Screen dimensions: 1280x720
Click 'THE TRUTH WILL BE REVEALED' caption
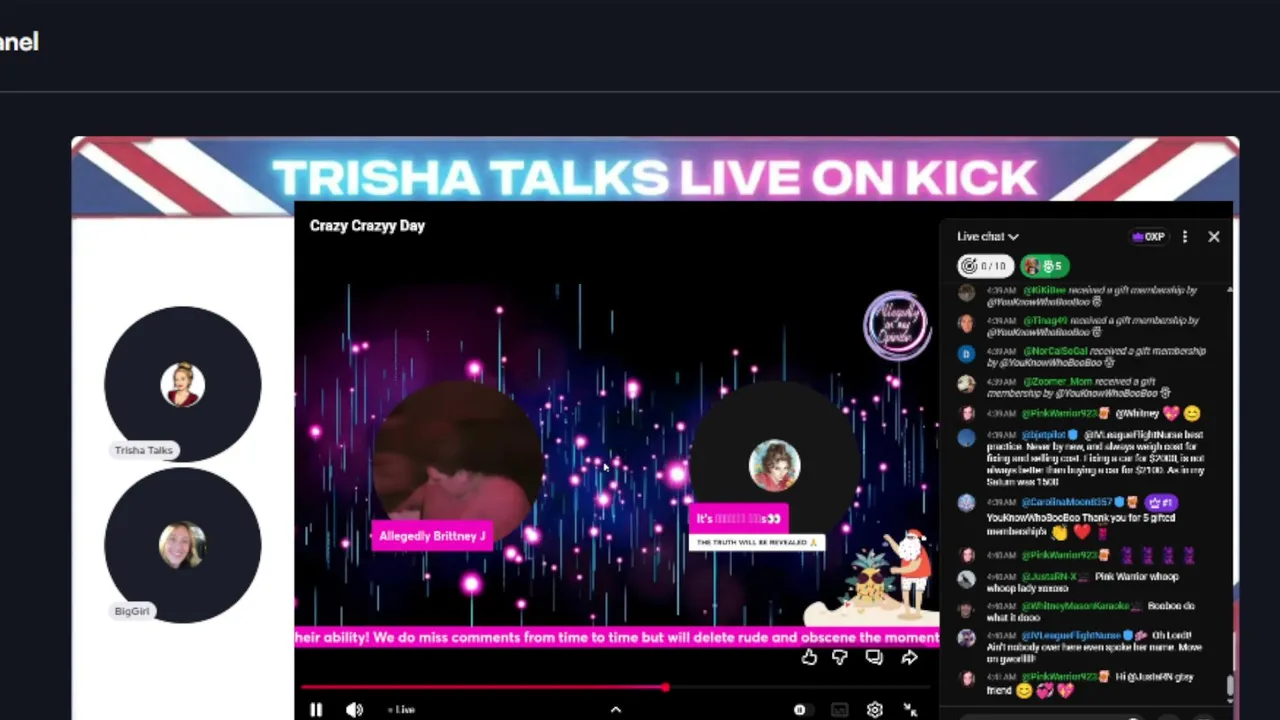(757, 543)
